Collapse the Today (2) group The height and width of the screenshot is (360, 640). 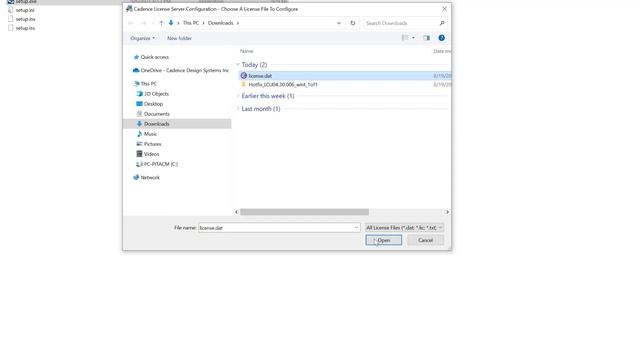pyautogui.click(x=238, y=64)
